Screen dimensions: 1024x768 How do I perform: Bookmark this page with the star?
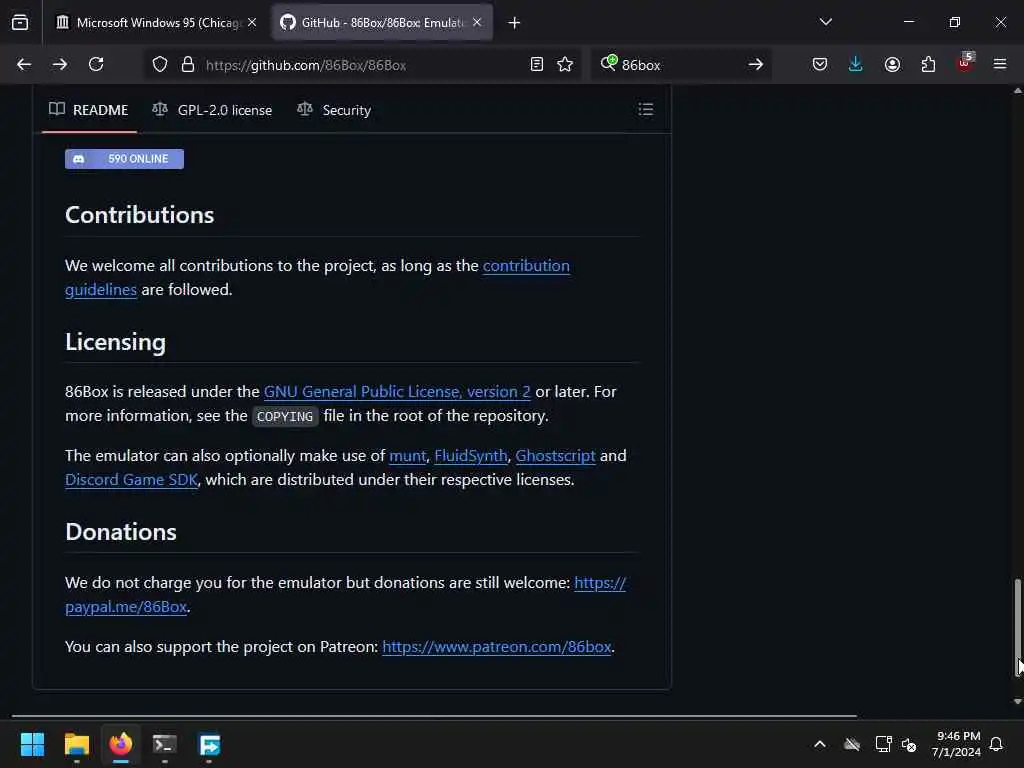565,64
